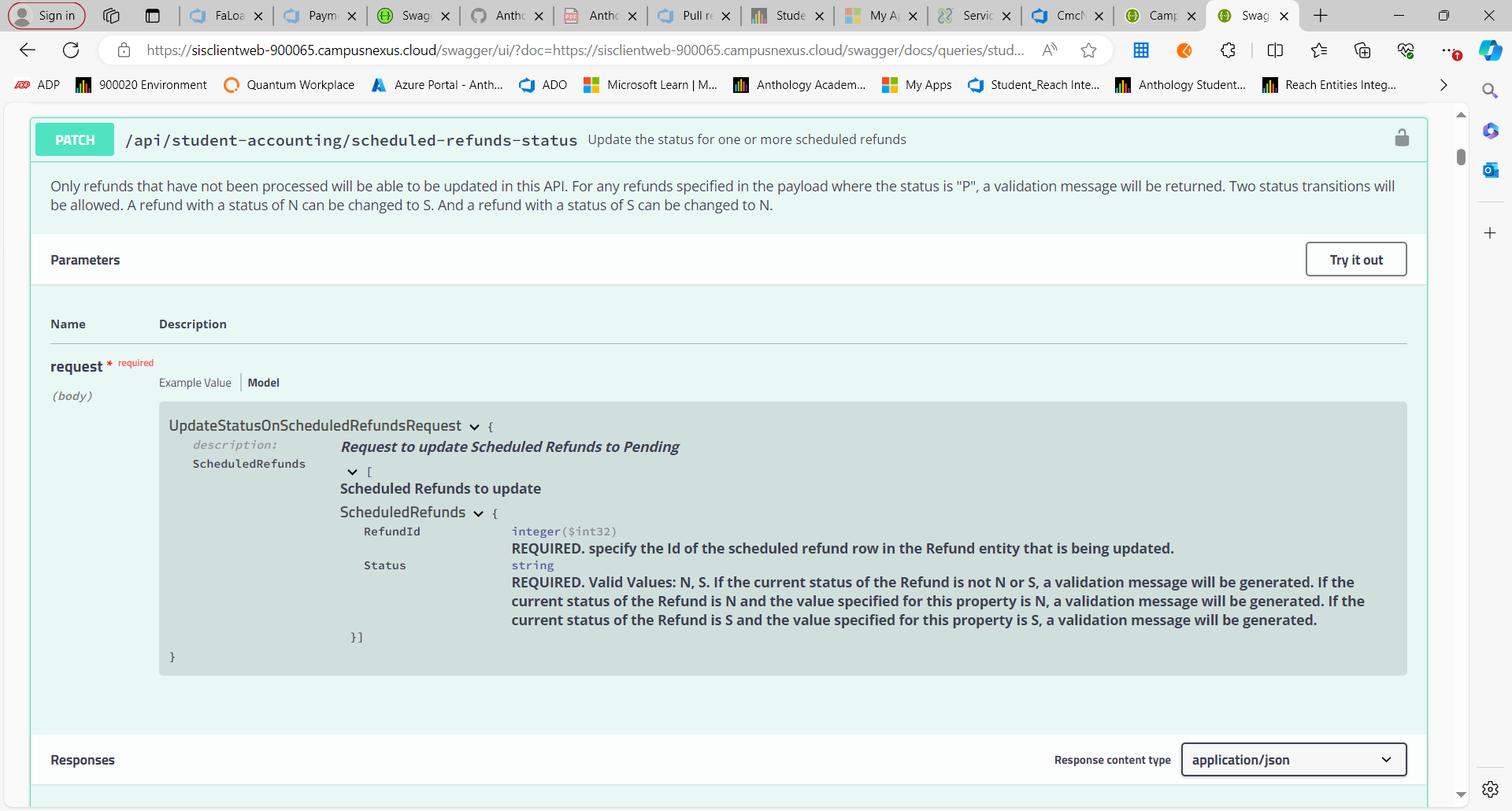This screenshot has height=811, width=1512.
Task: Click the RefundId property name
Action: pos(392,532)
